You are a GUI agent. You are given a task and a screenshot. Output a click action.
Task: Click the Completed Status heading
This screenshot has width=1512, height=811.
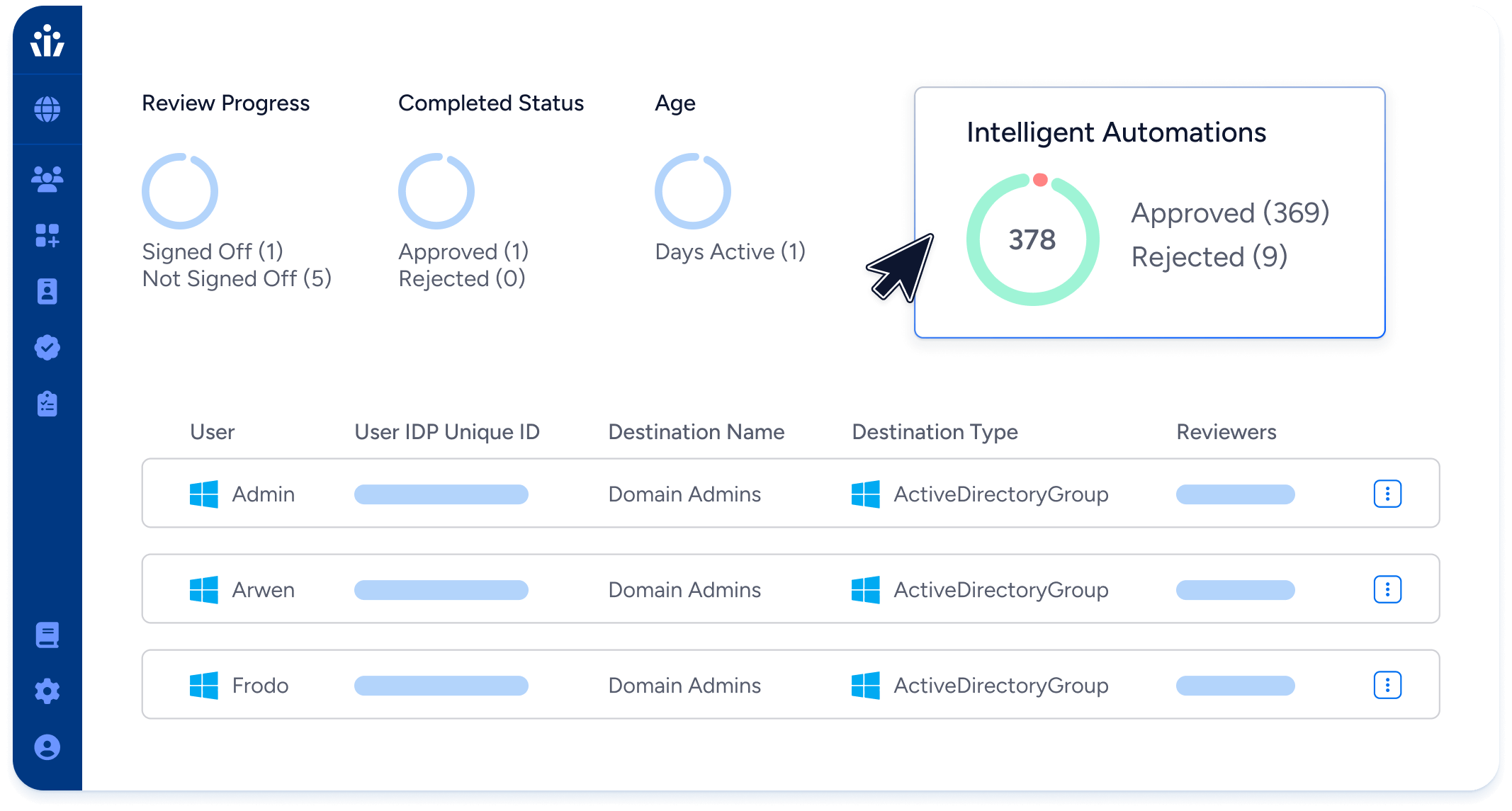(x=491, y=103)
